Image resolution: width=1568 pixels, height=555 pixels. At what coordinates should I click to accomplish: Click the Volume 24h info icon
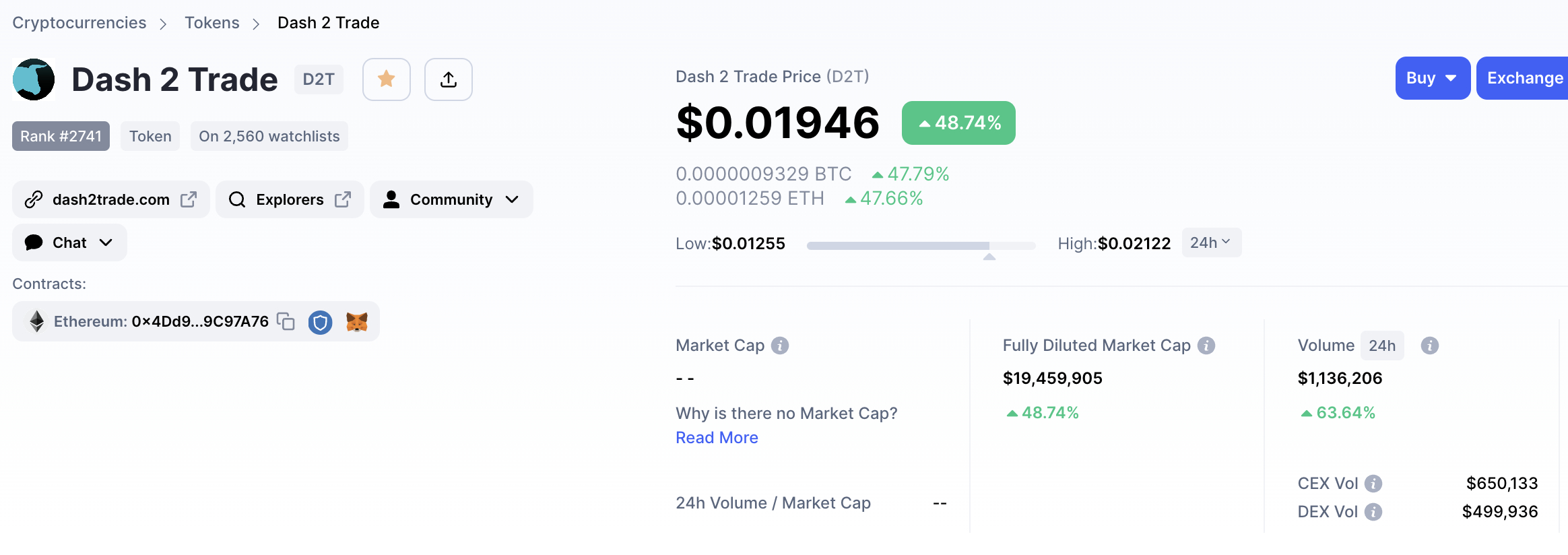(x=1430, y=346)
